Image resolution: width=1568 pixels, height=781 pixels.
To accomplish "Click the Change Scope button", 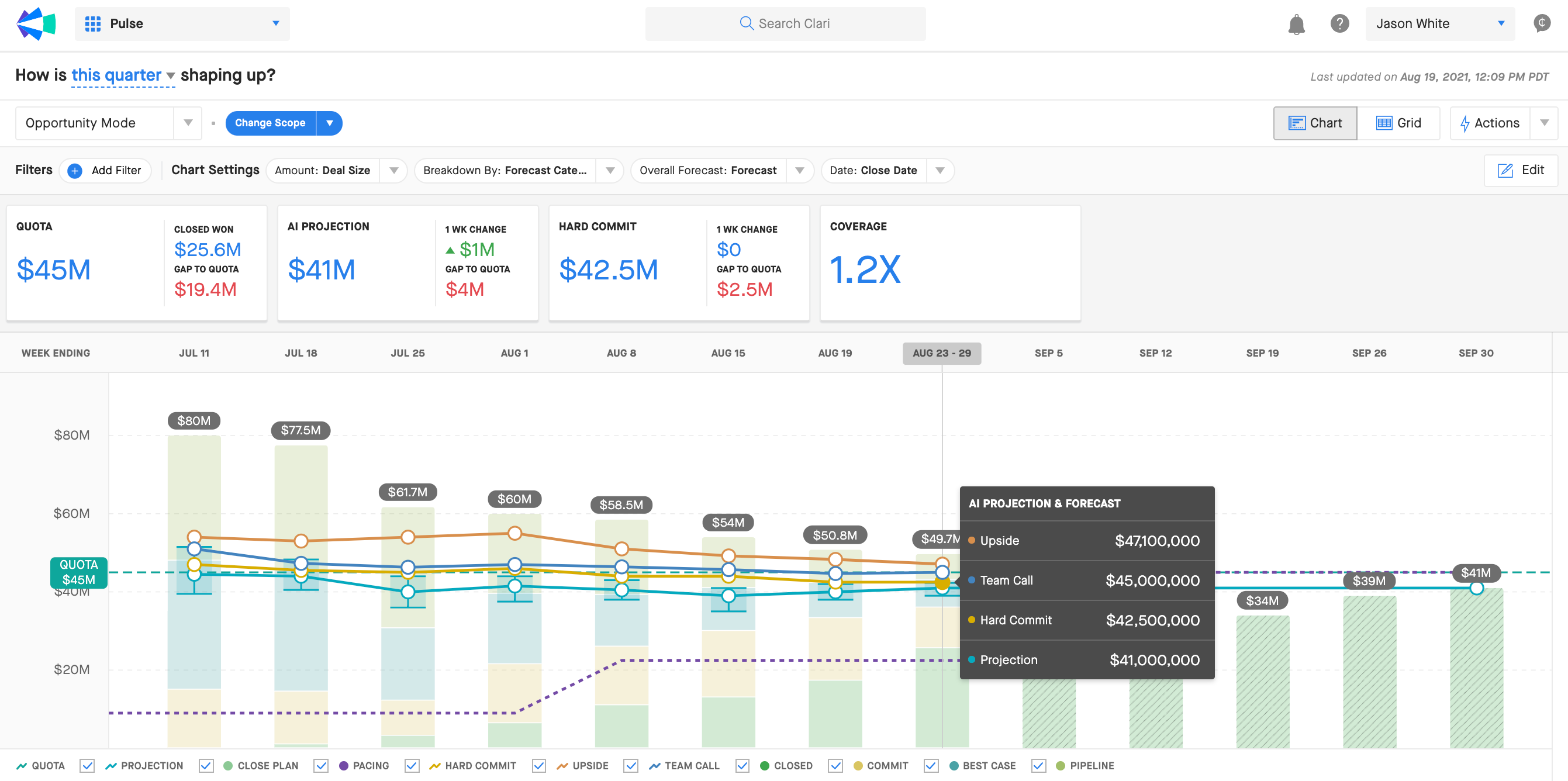I will click(x=270, y=123).
